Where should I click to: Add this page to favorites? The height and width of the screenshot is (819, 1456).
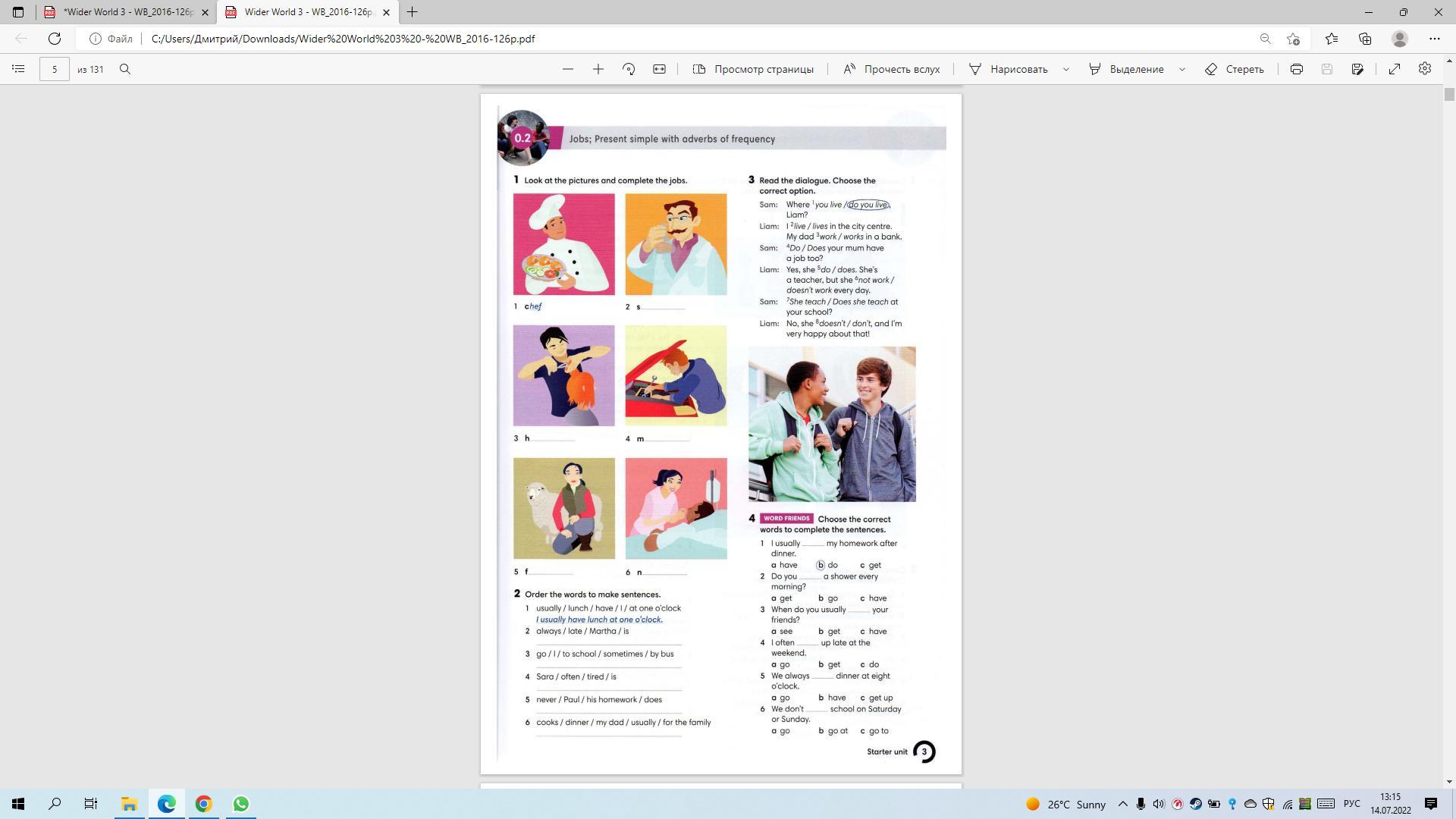point(1294,39)
